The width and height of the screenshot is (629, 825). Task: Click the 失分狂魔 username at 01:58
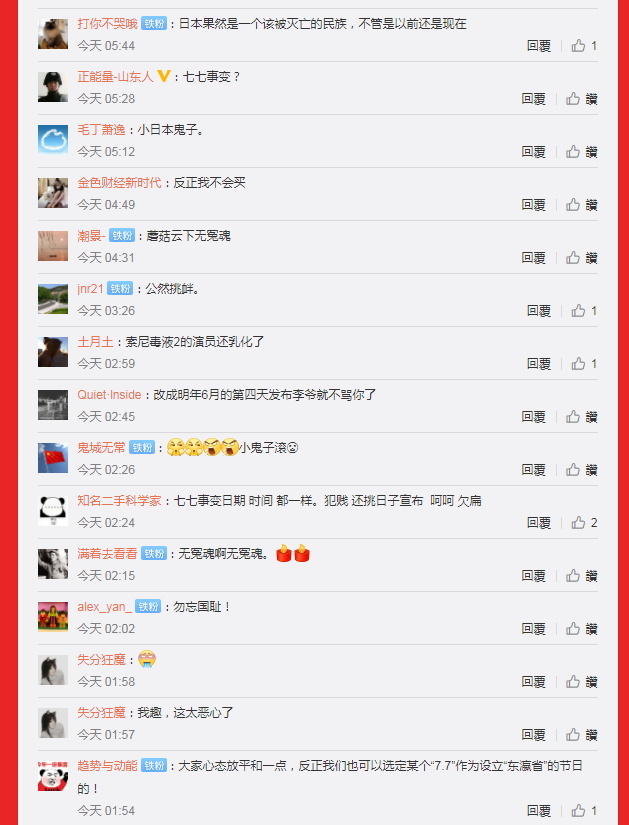[102, 659]
